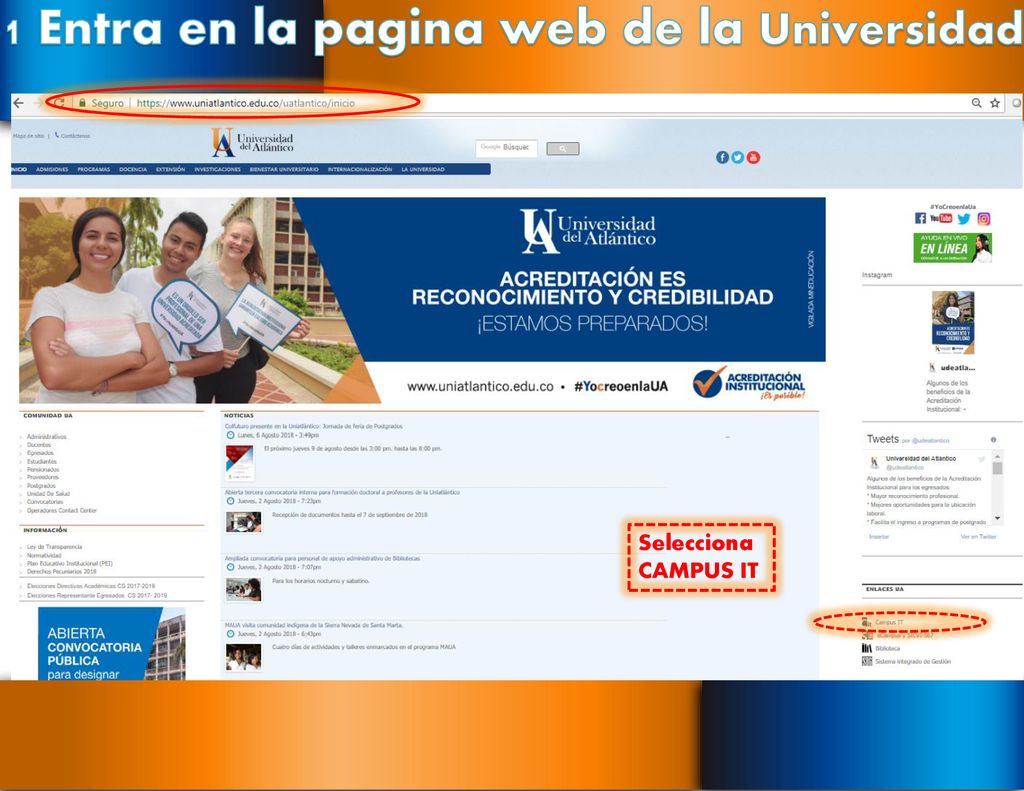Open the LA UNIVERSIDAD menu
The width and height of the screenshot is (1024, 791).
[x=423, y=169]
